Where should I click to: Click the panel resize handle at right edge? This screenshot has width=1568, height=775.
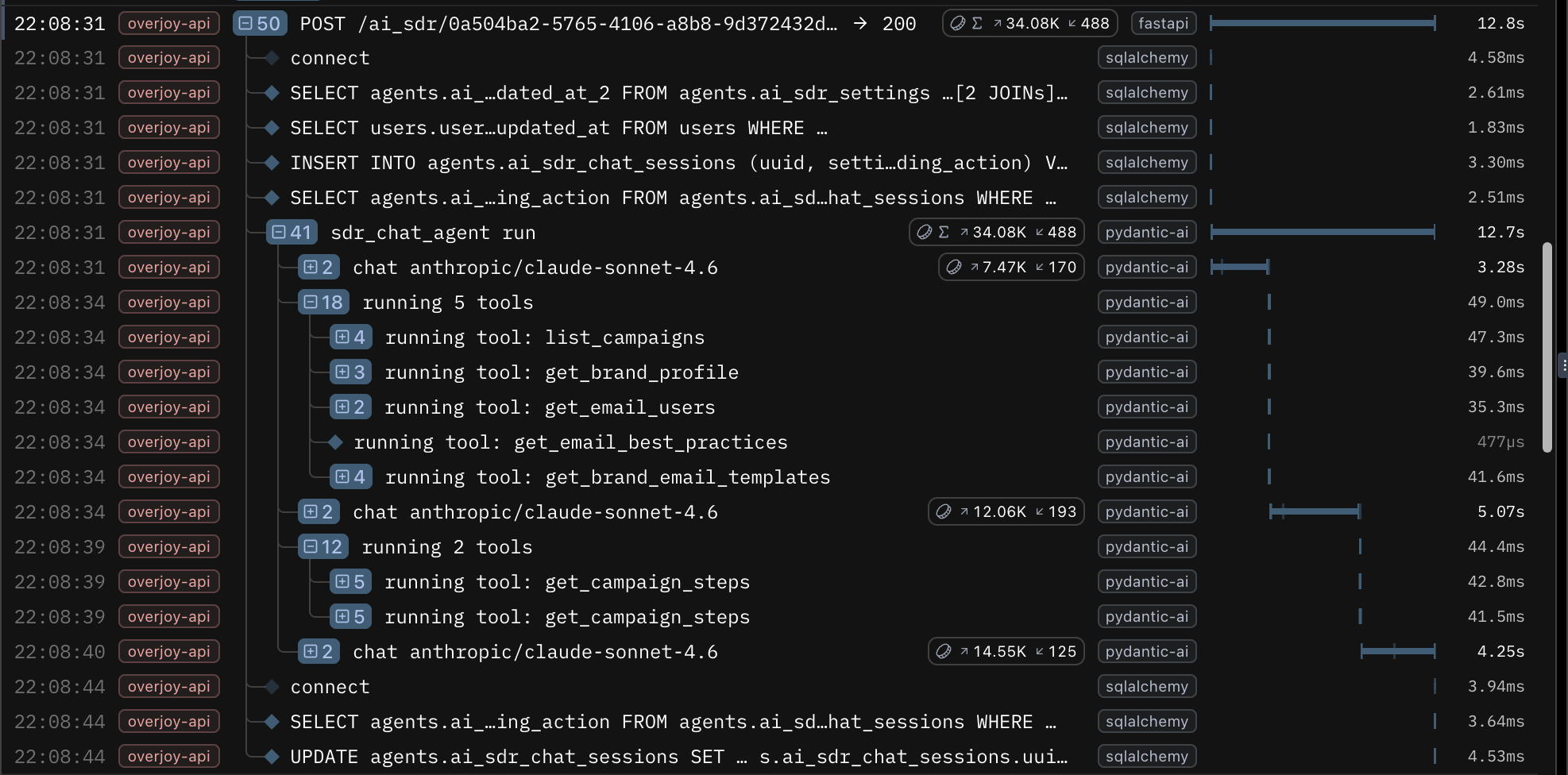(x=1562, y=366)
